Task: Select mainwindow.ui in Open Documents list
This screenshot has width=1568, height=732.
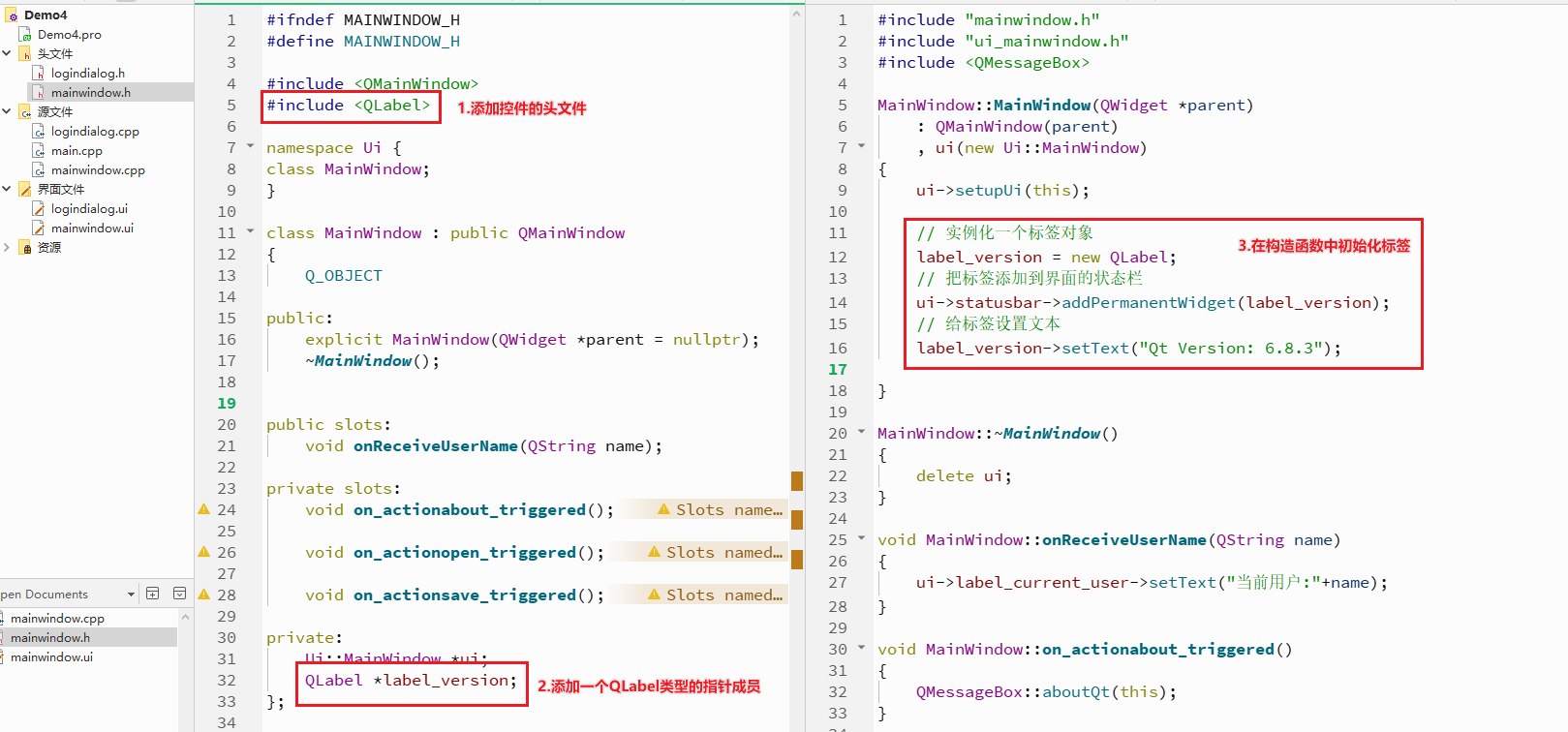Action: (x=51, y=656)
